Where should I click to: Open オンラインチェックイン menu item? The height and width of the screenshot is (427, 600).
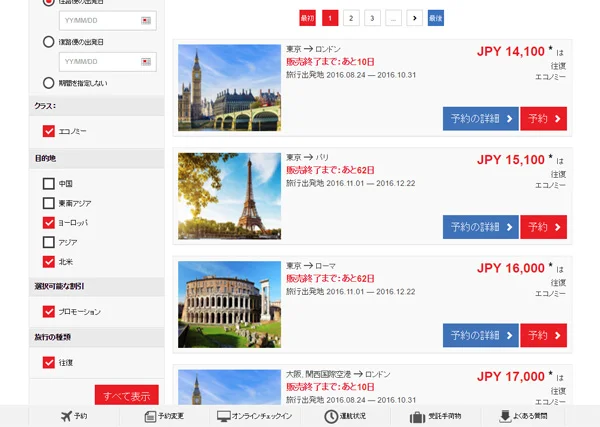254,416
